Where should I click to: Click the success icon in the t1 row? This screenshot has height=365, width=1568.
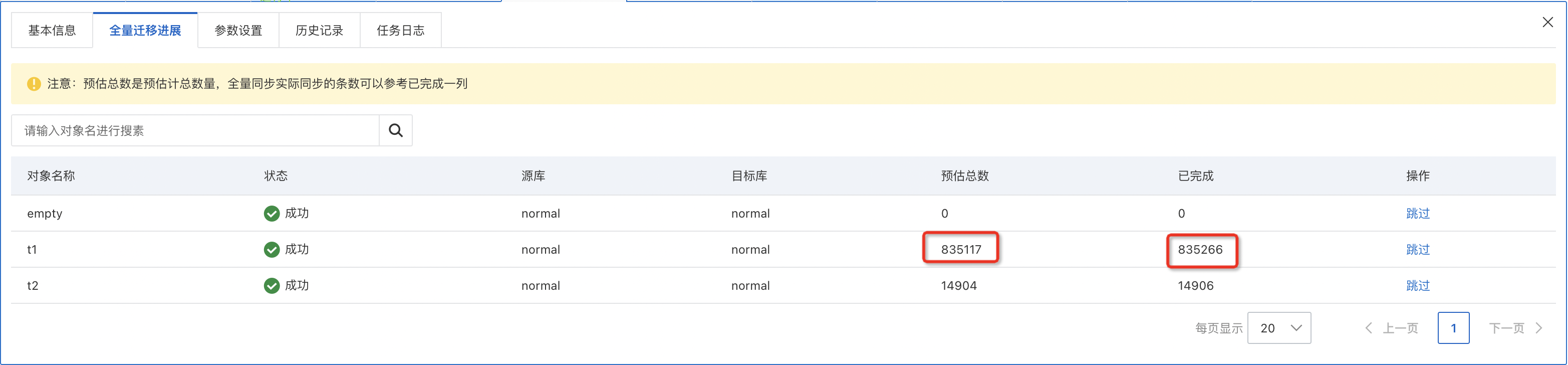(x=272, y=249)
